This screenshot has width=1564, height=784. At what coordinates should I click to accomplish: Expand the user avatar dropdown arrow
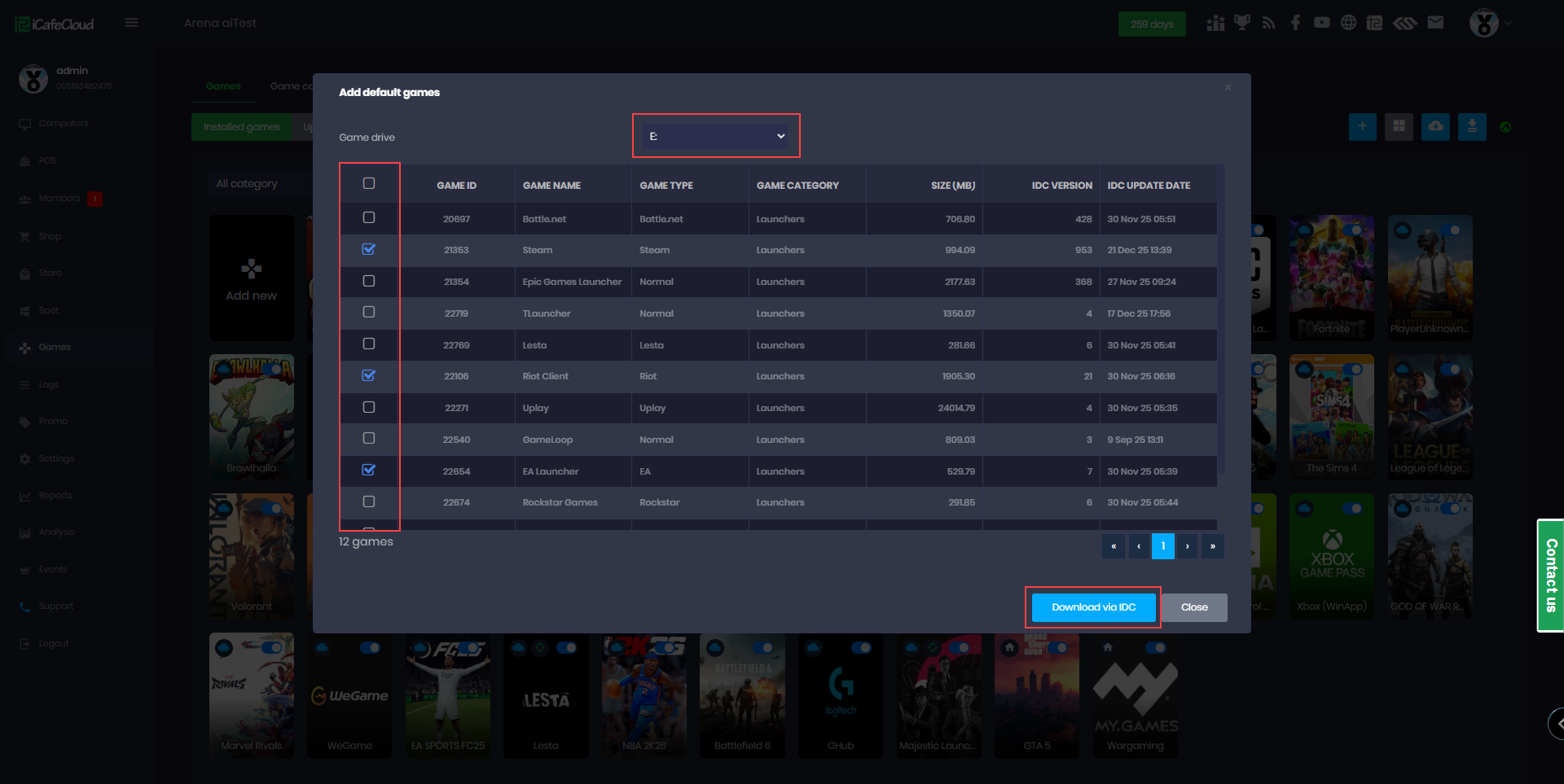(1509, 24)
